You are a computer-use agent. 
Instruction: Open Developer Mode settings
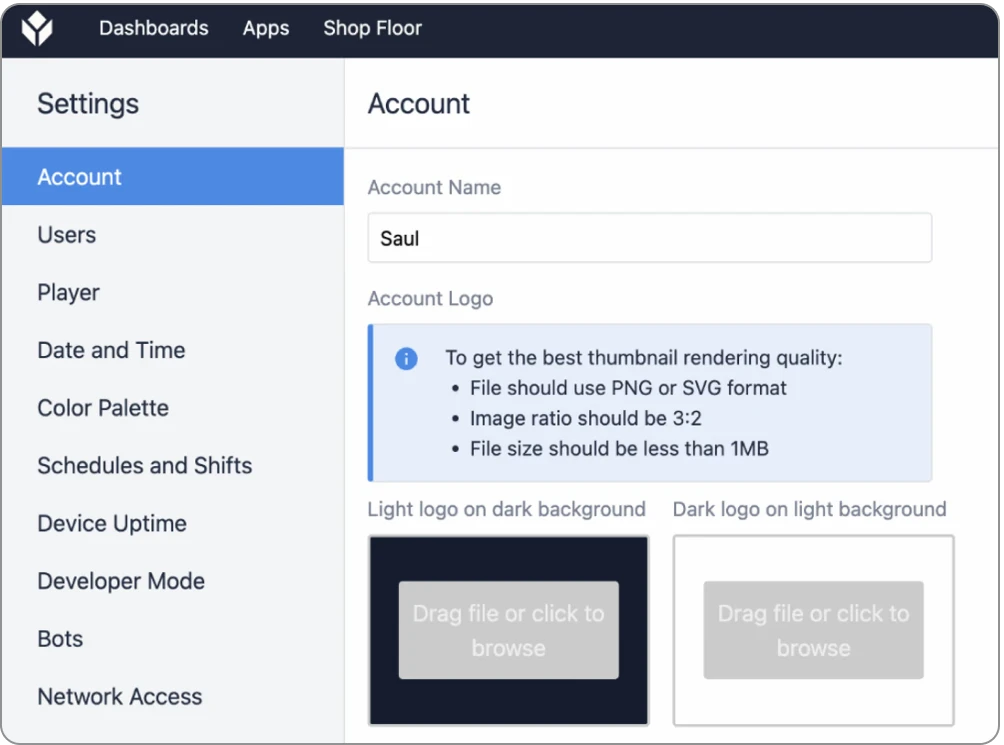pos(121,581)
